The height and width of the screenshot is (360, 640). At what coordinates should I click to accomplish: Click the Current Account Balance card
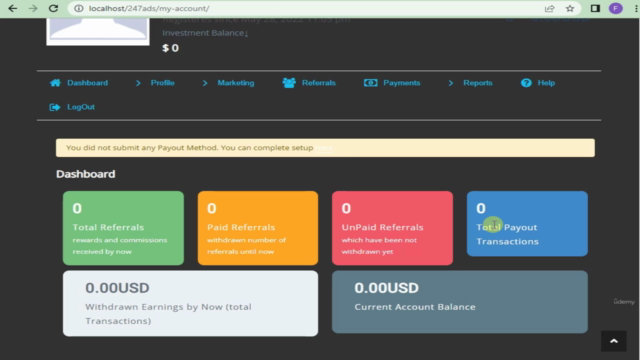(x=460, y=302)
